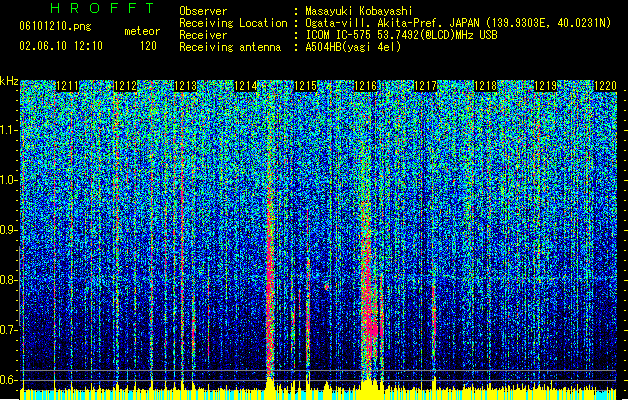Click the date 02.06.10 12:10

[61, 46]
